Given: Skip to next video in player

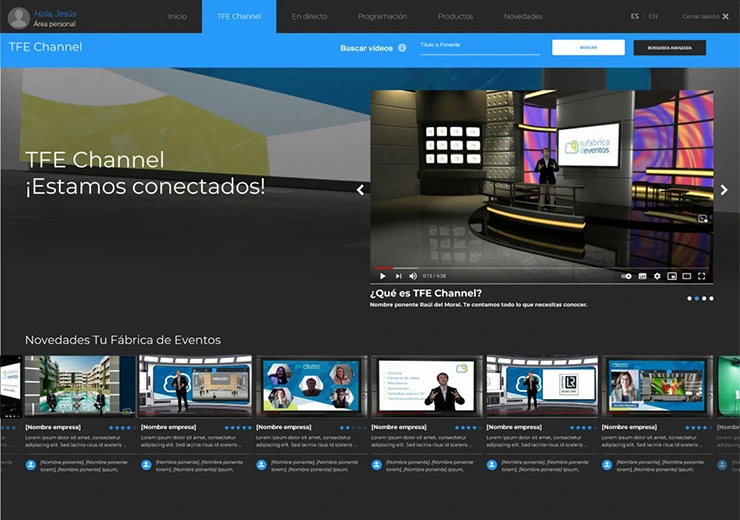Looking at the screenshot, I should coord(398,276).
